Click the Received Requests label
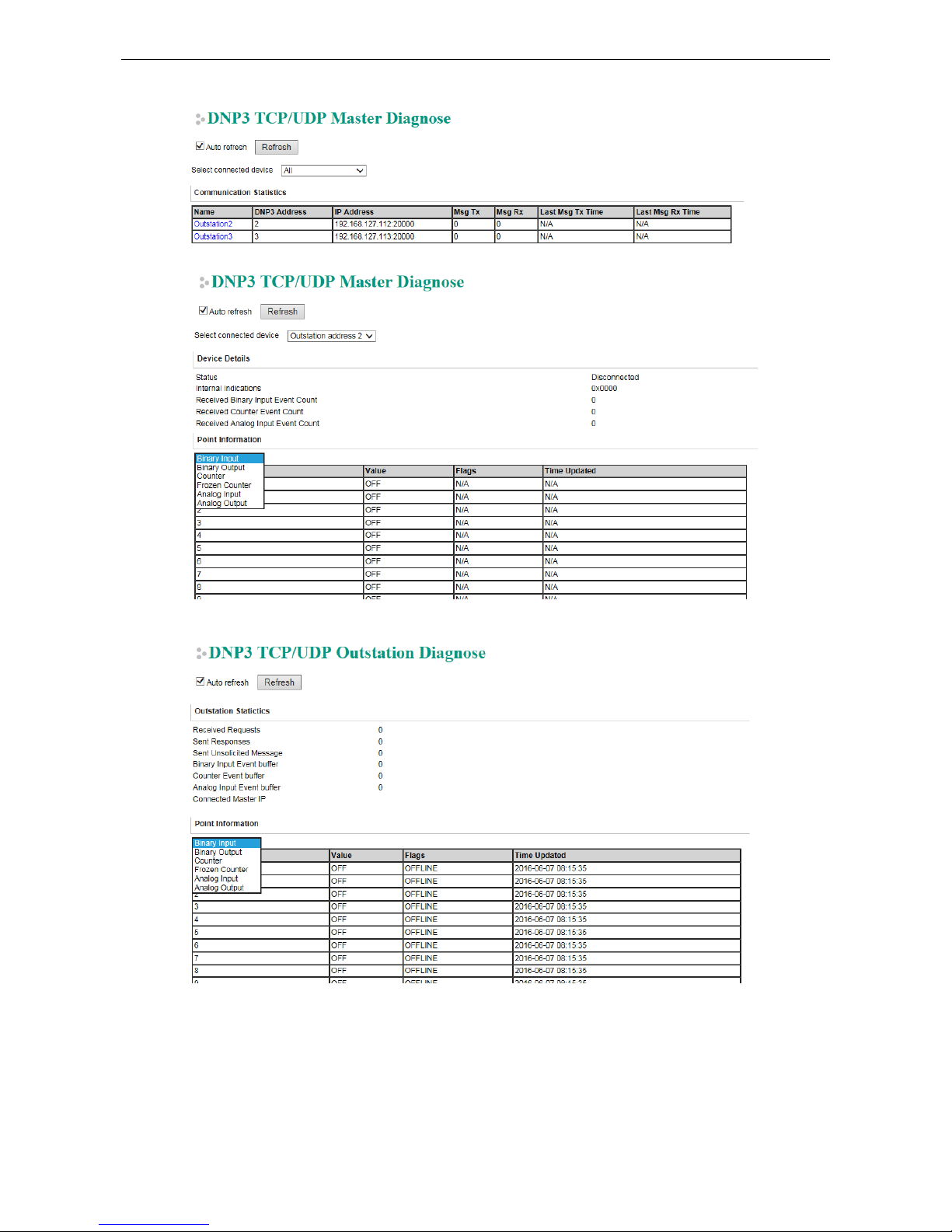Viewport: 952px width, 1232px height. (x=226, y=730)
